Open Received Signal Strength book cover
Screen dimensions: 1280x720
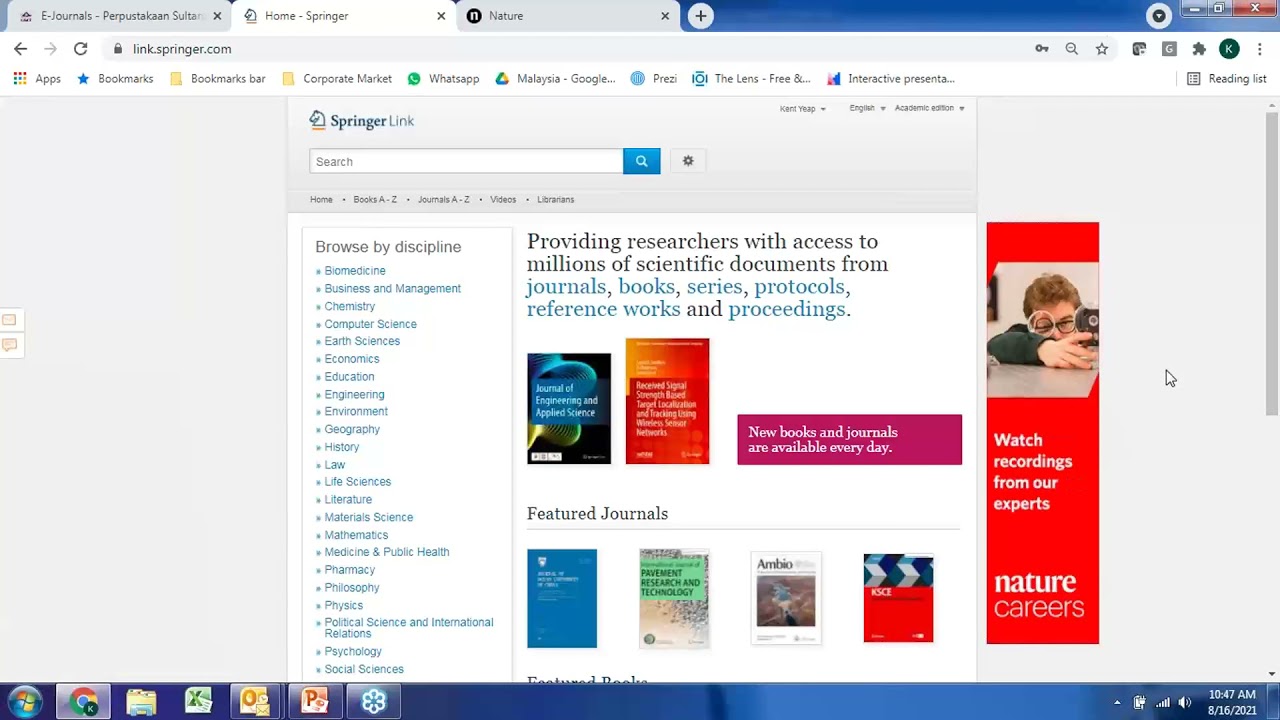667,401
